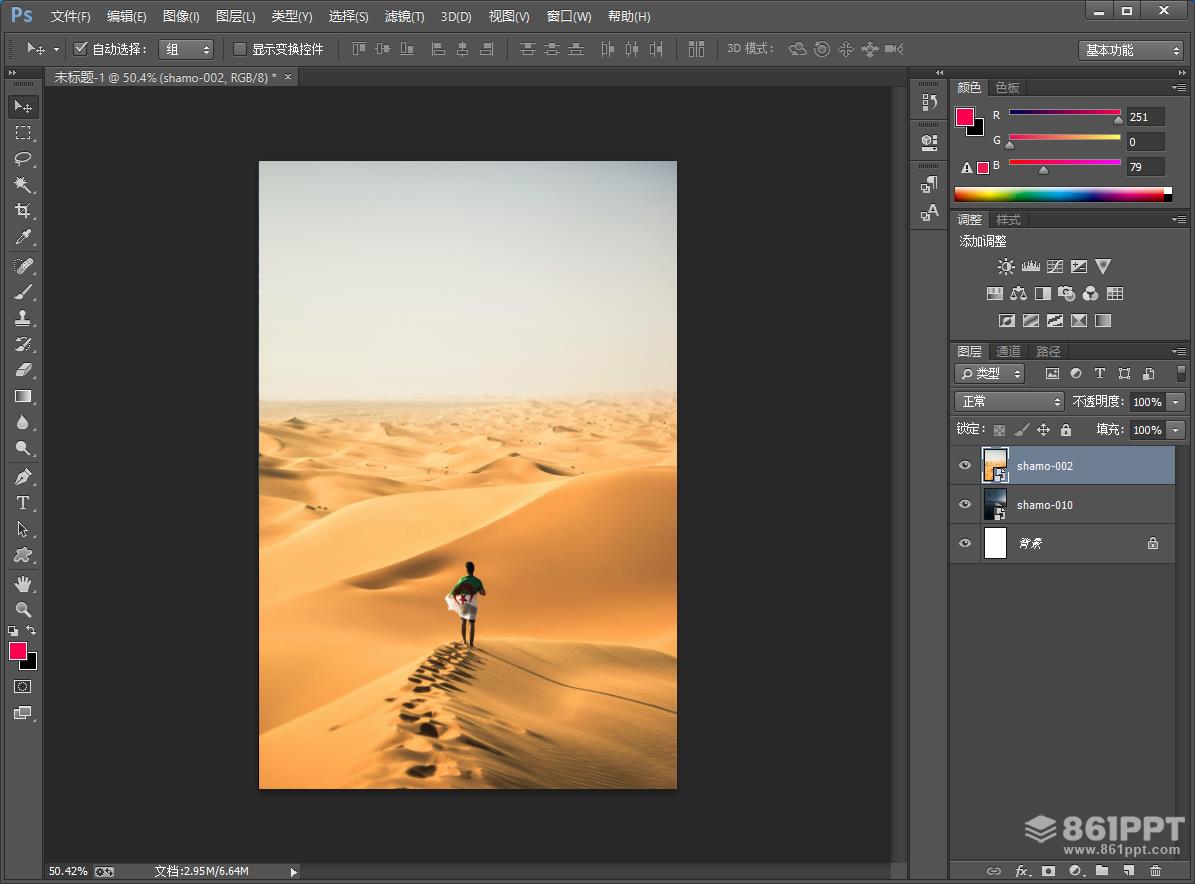The width and height of the screenshot is (1195, 884).
Task: Open the Color panel flyout menu
Action: coord(1179,88)
